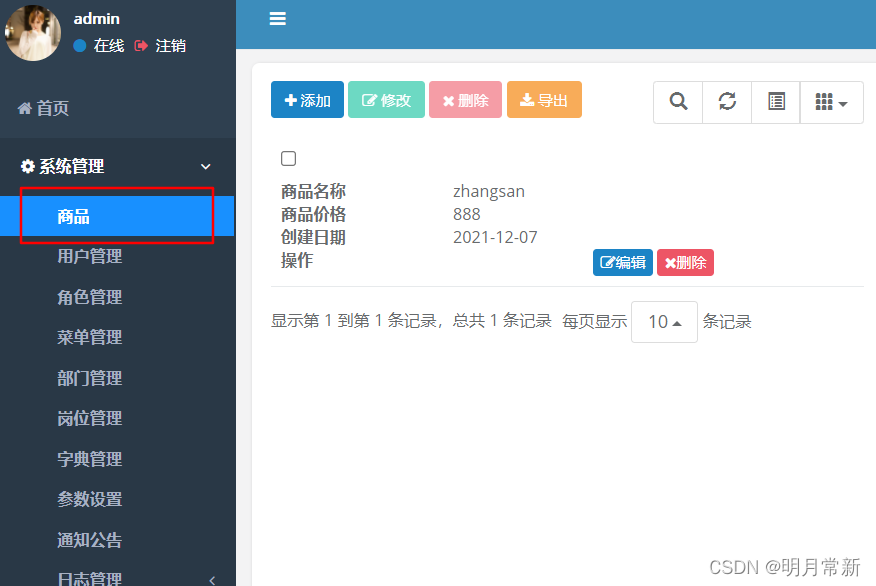876x586 pixels.
Task: Click the blue 添加 button
Action: point(307,100)
